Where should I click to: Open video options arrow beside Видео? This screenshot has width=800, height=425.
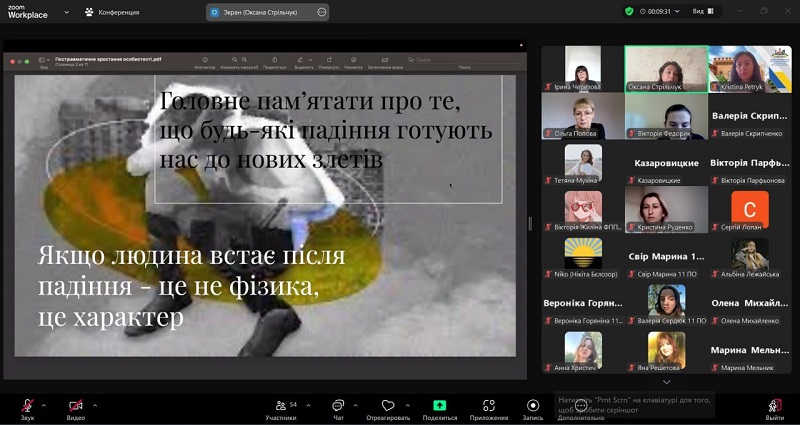[94, 406]
